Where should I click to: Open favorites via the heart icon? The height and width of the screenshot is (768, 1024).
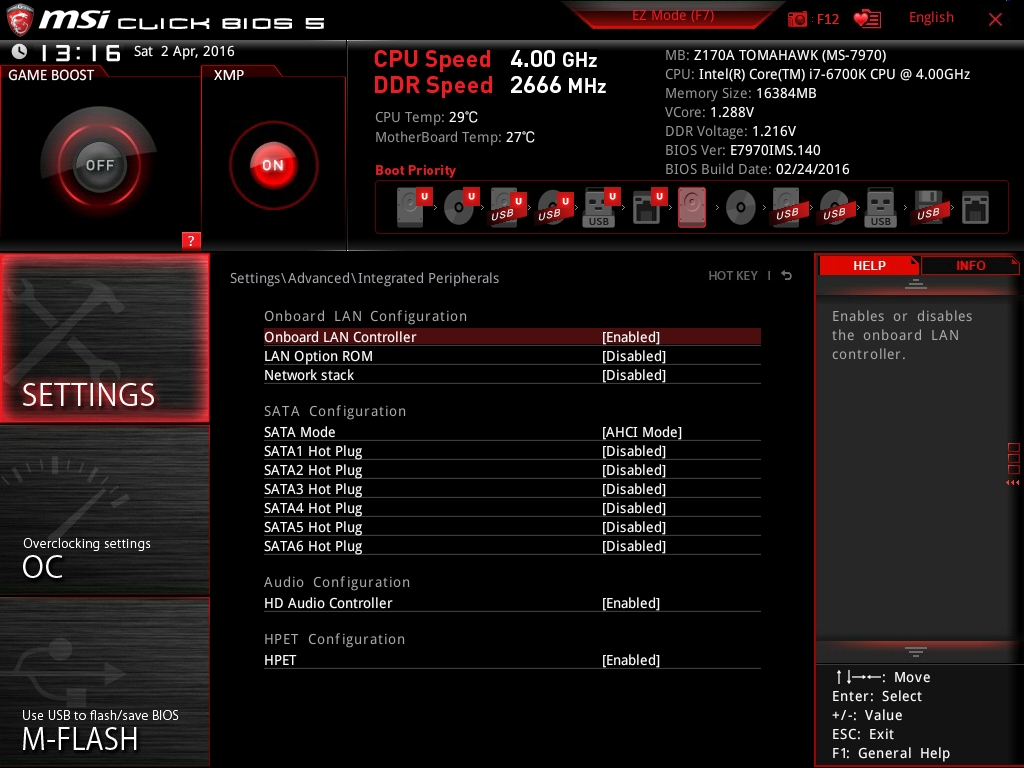(x=867, y=19)
